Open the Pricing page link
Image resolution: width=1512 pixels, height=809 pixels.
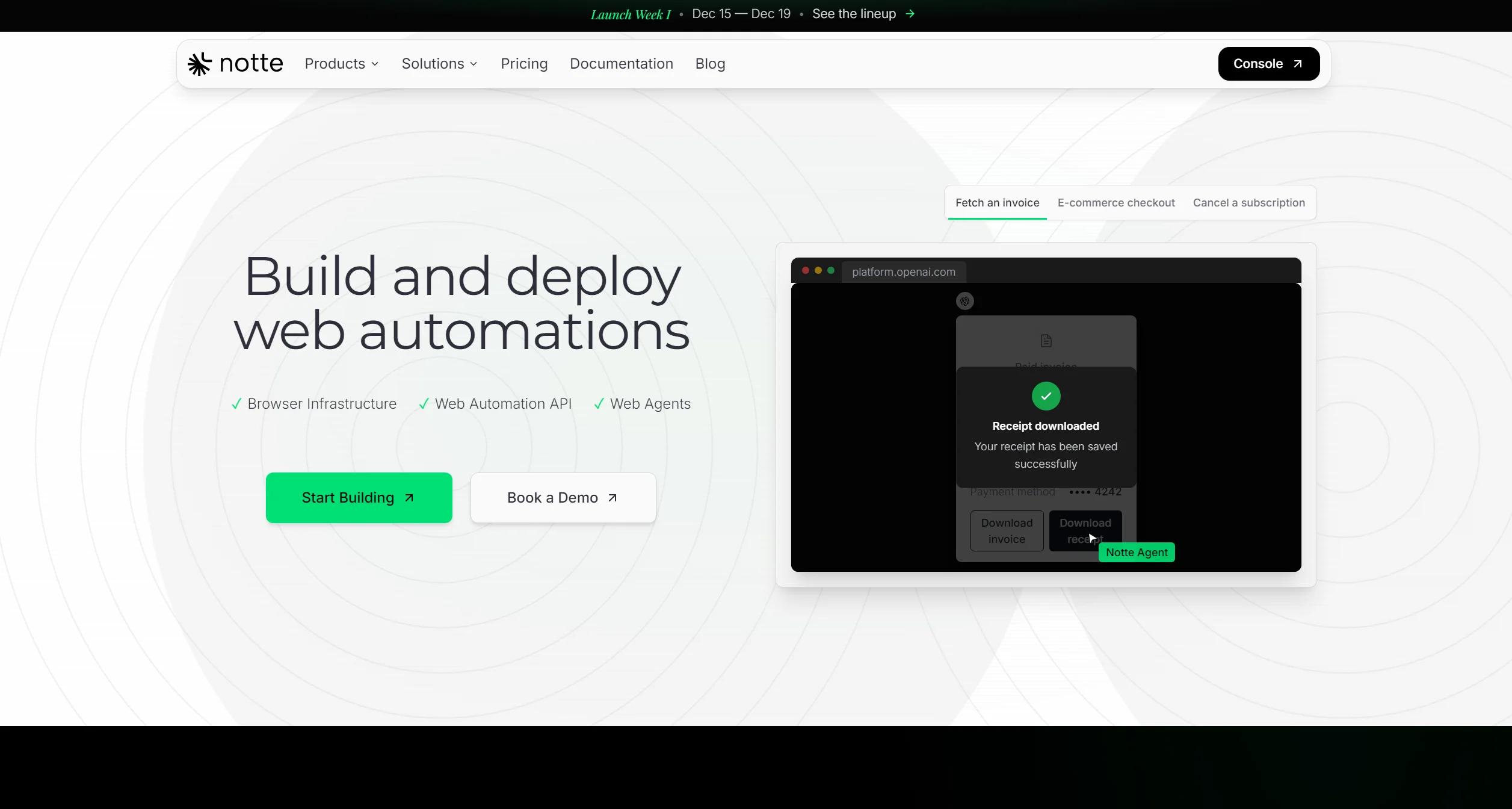point(523,64)
